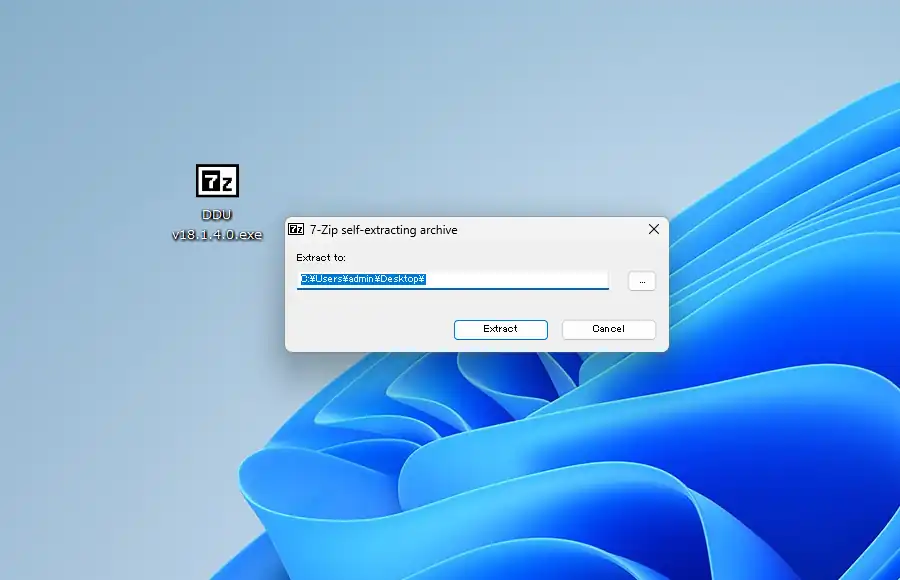Image resolution: width=900 pixels, height=580 pixels.
Task: Close the 7-Zip self-extracting archive dialog
Action: coord(654,229)
